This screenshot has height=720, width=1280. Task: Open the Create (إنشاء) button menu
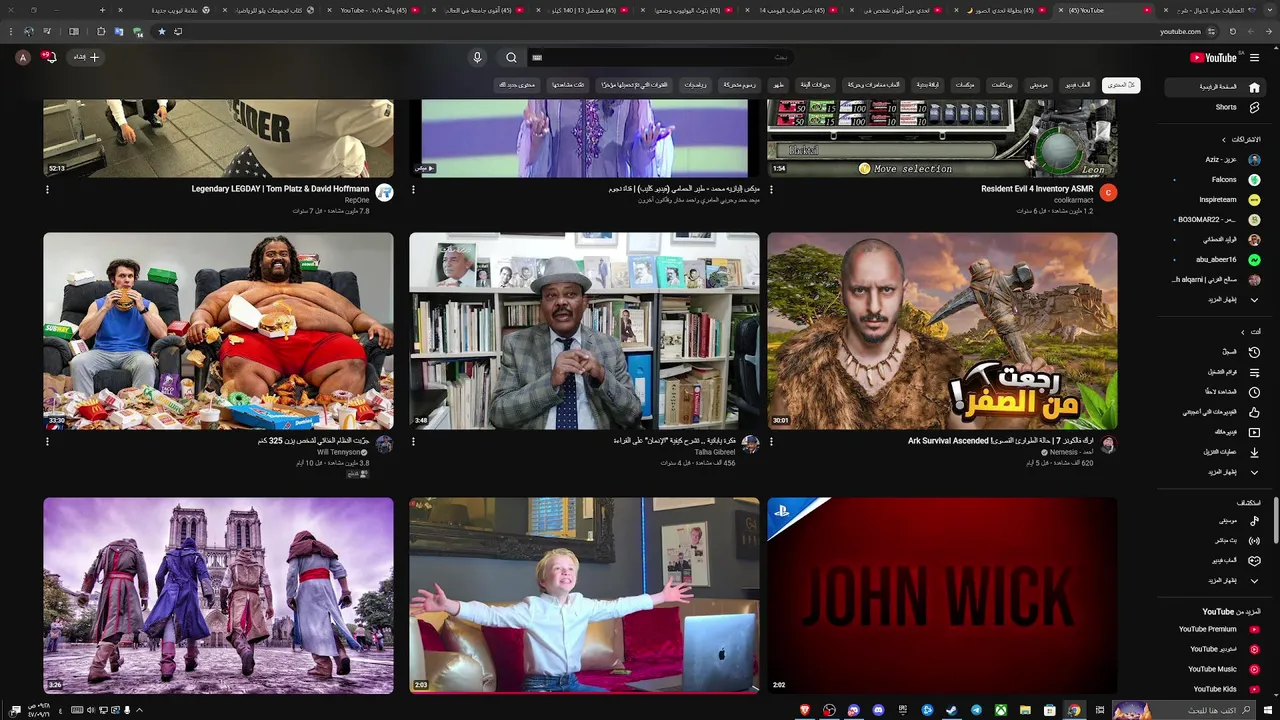[87, 58]
